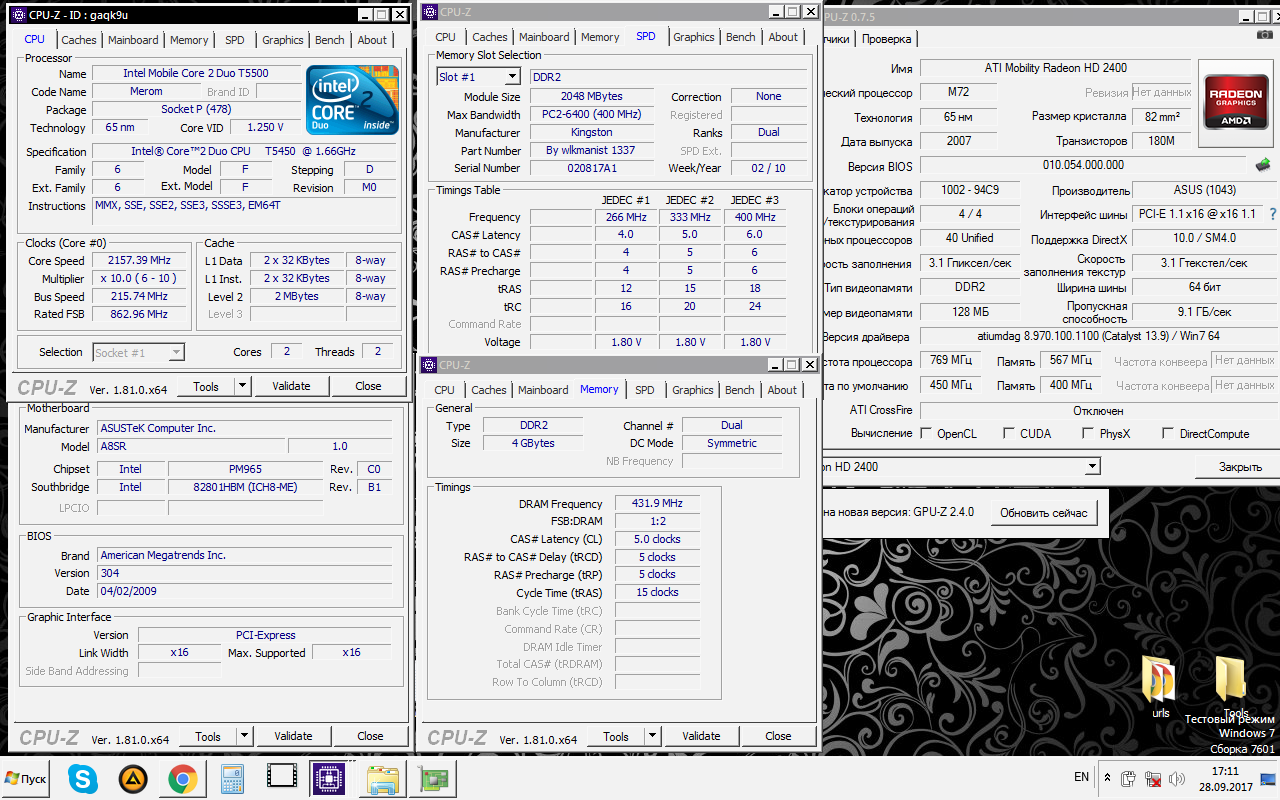Launch Google Chrome from the taskbar
The width and height of the screenshot is (1280, 800).
pyautogui.click(x=182, y=778)
